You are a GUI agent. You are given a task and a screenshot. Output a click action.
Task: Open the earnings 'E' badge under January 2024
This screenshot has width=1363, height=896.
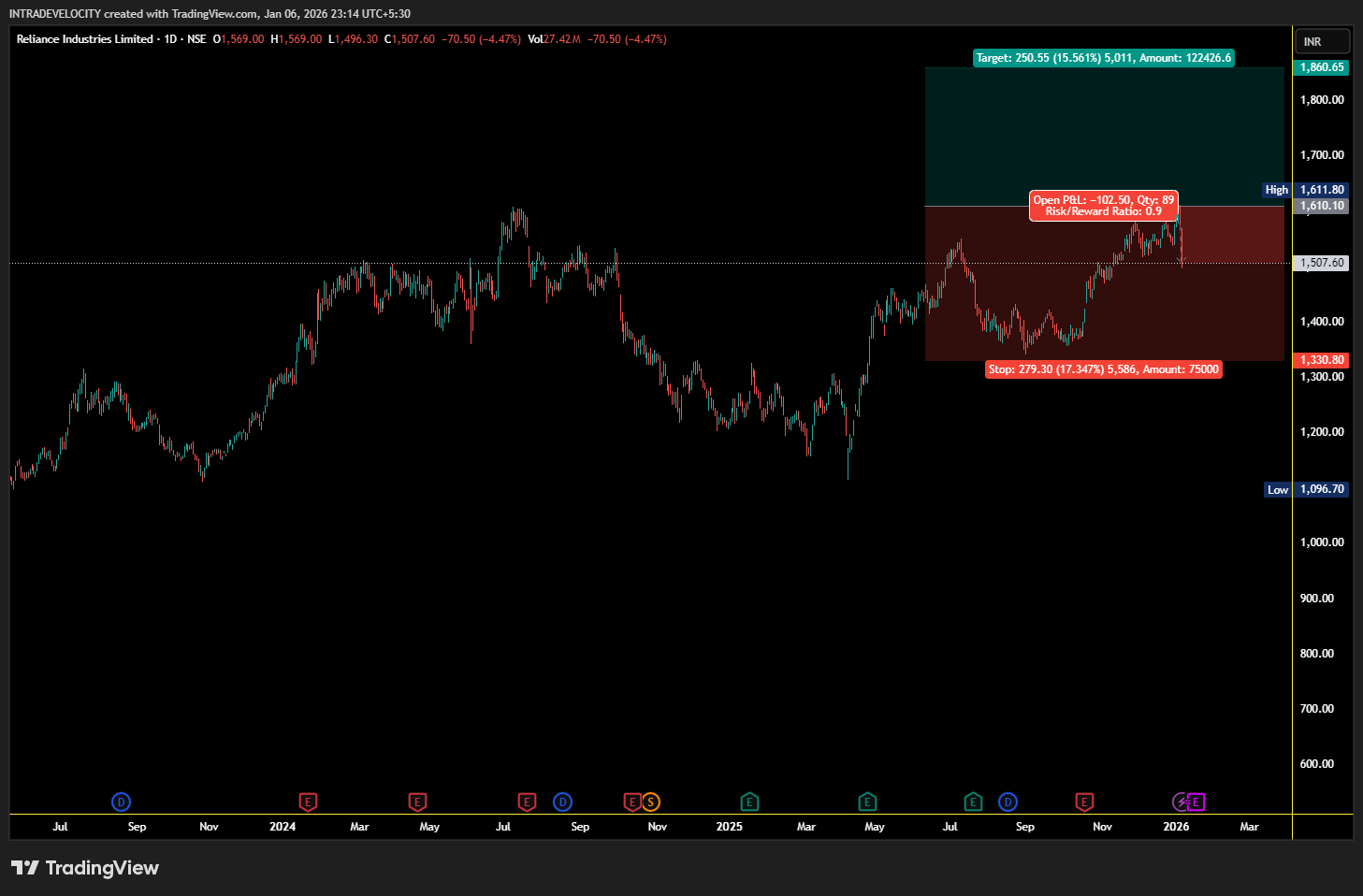pyautogui.click(x=309, y=802)
